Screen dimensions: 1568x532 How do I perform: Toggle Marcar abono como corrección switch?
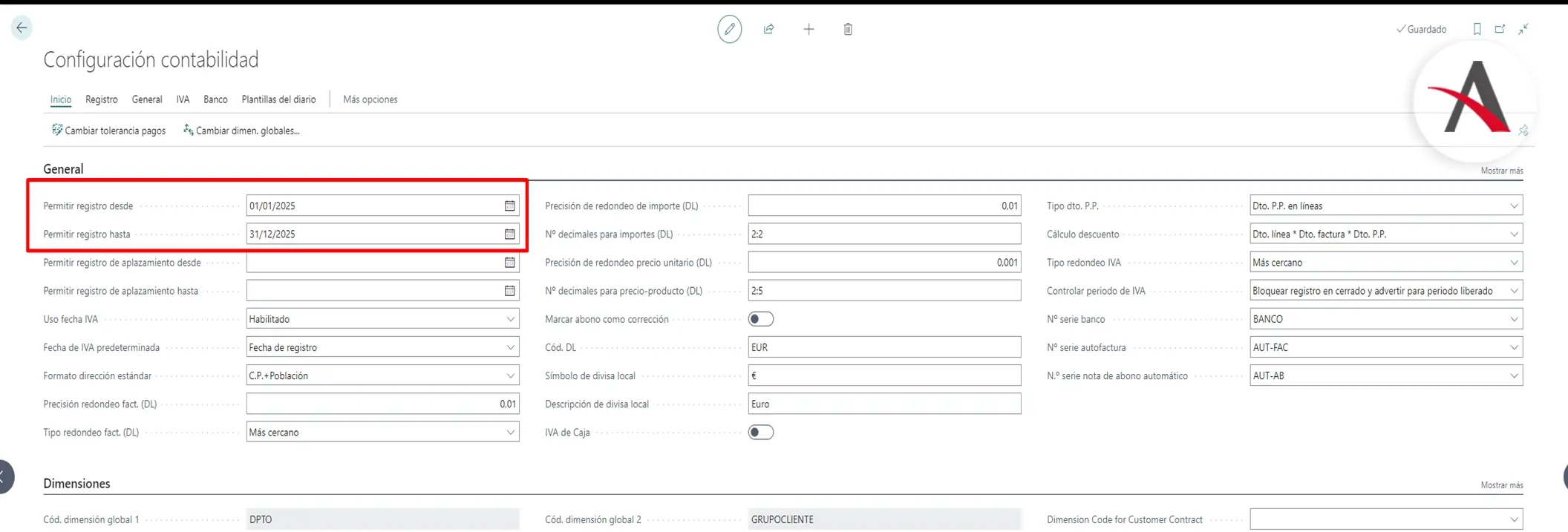(760, 319)
